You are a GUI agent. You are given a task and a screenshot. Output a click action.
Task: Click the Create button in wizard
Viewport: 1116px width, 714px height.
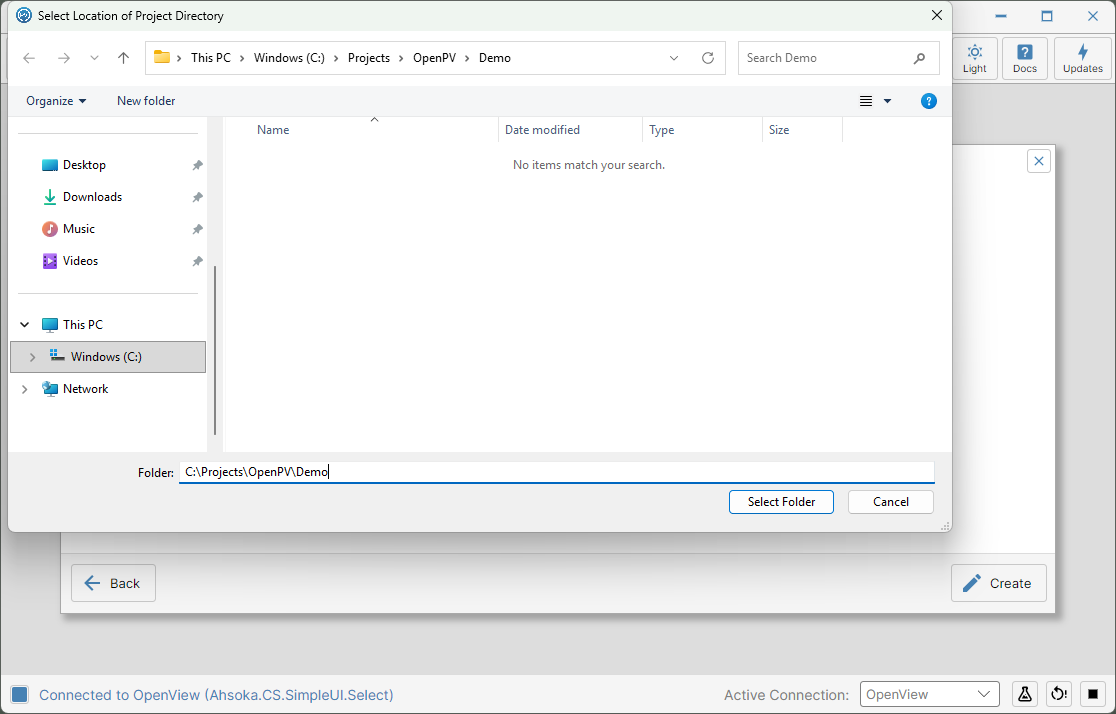tap(999, 583)
